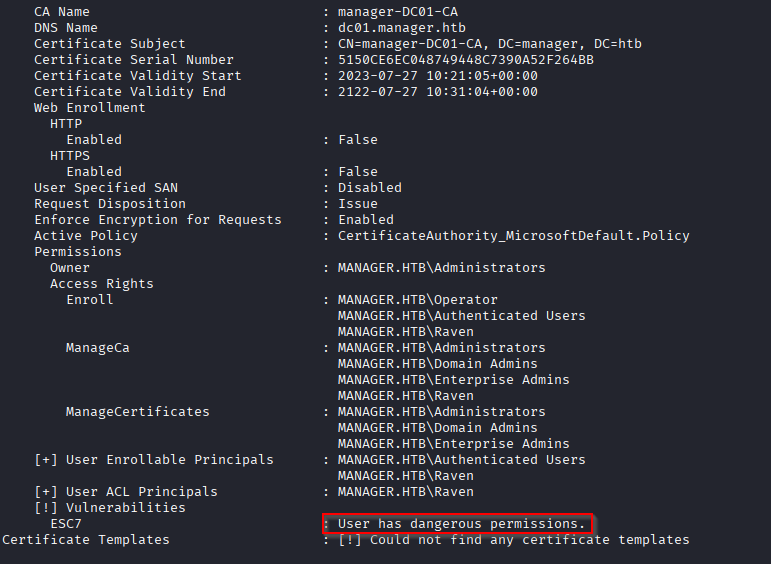Select the DNS name dc01.manager.htb
This screenshot has width=771, height=564.
(402, 28)
